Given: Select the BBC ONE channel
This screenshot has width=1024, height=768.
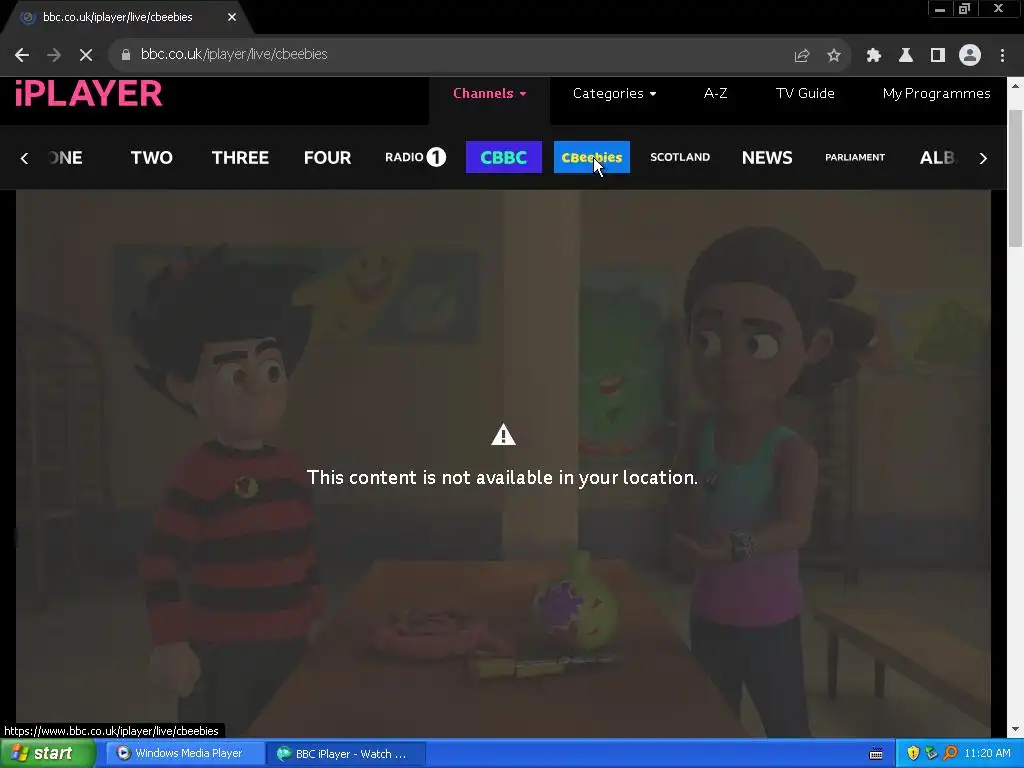Looking at the screenshot, I should [65, 157].
